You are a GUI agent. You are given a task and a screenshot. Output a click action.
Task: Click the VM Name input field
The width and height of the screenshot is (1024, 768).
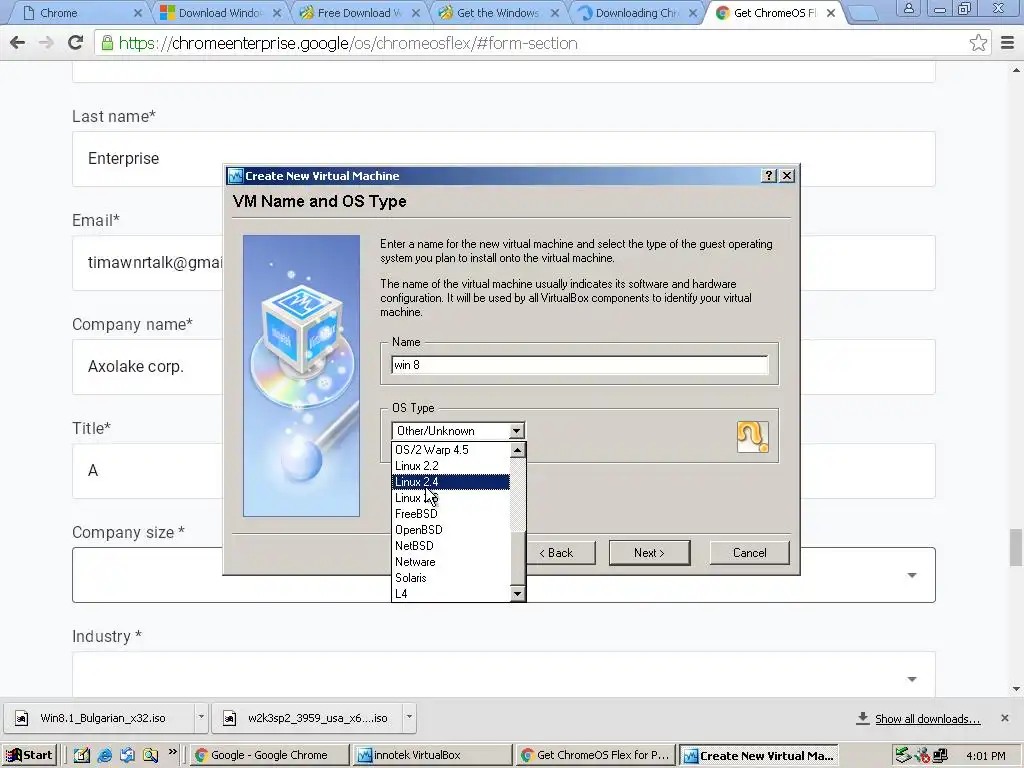580,365
